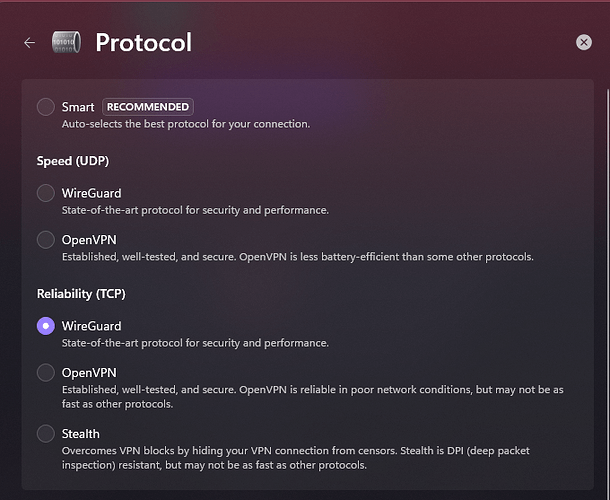Click the Reliability (TCP) section heading
The width and height of the screenshot is (610, 500).
(81, 294)
